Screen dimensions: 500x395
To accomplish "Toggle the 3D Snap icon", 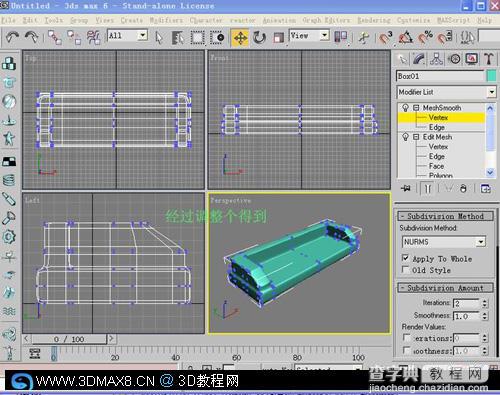I will [x=386, y=37].
